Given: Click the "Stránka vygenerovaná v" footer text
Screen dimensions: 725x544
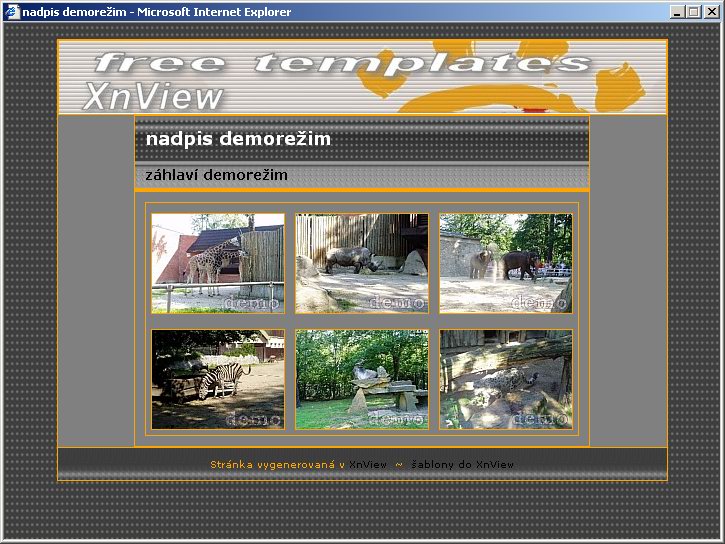Looking at the screenshot, I should (277, 465).
